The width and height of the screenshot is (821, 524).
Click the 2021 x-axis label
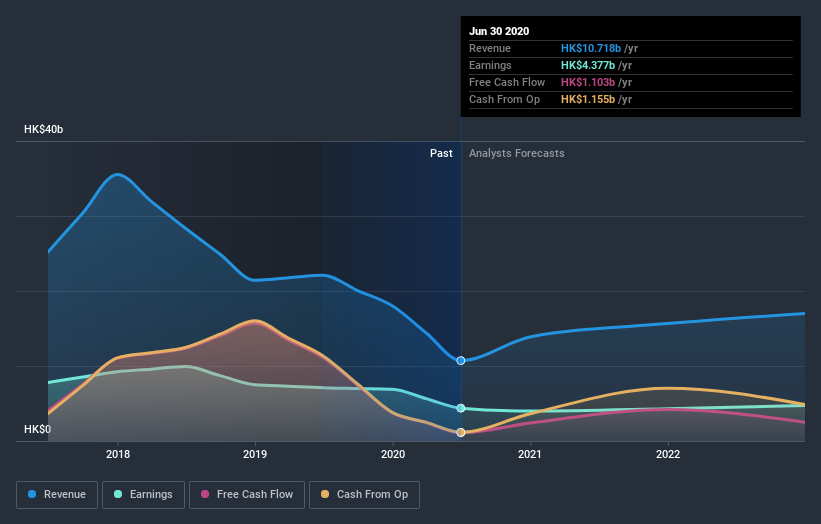click(x=530, y=454)
